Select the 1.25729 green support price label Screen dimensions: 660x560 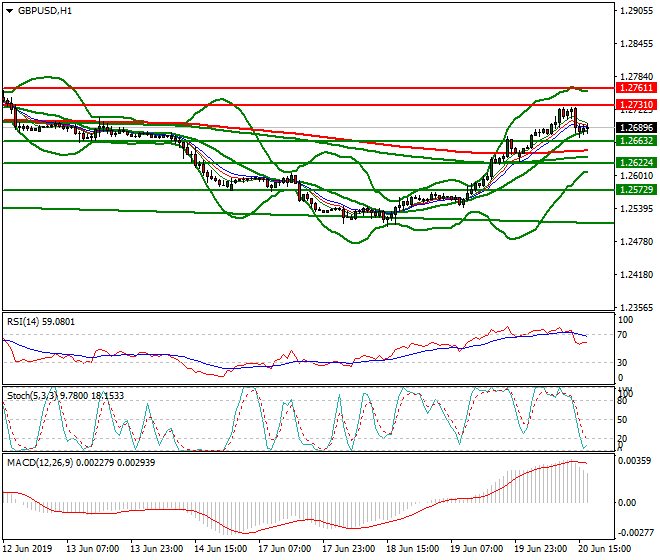click(x=636, y=190)
